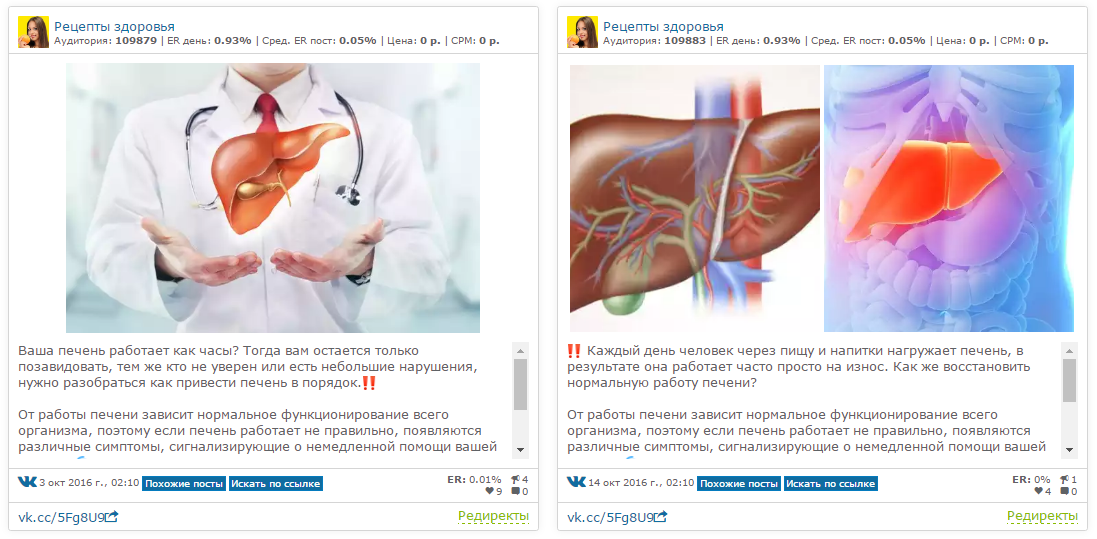This screenshot has width=1097, height=539.
Task: Click the repost megaphone icon in the left card
Action: click(516, 480)
